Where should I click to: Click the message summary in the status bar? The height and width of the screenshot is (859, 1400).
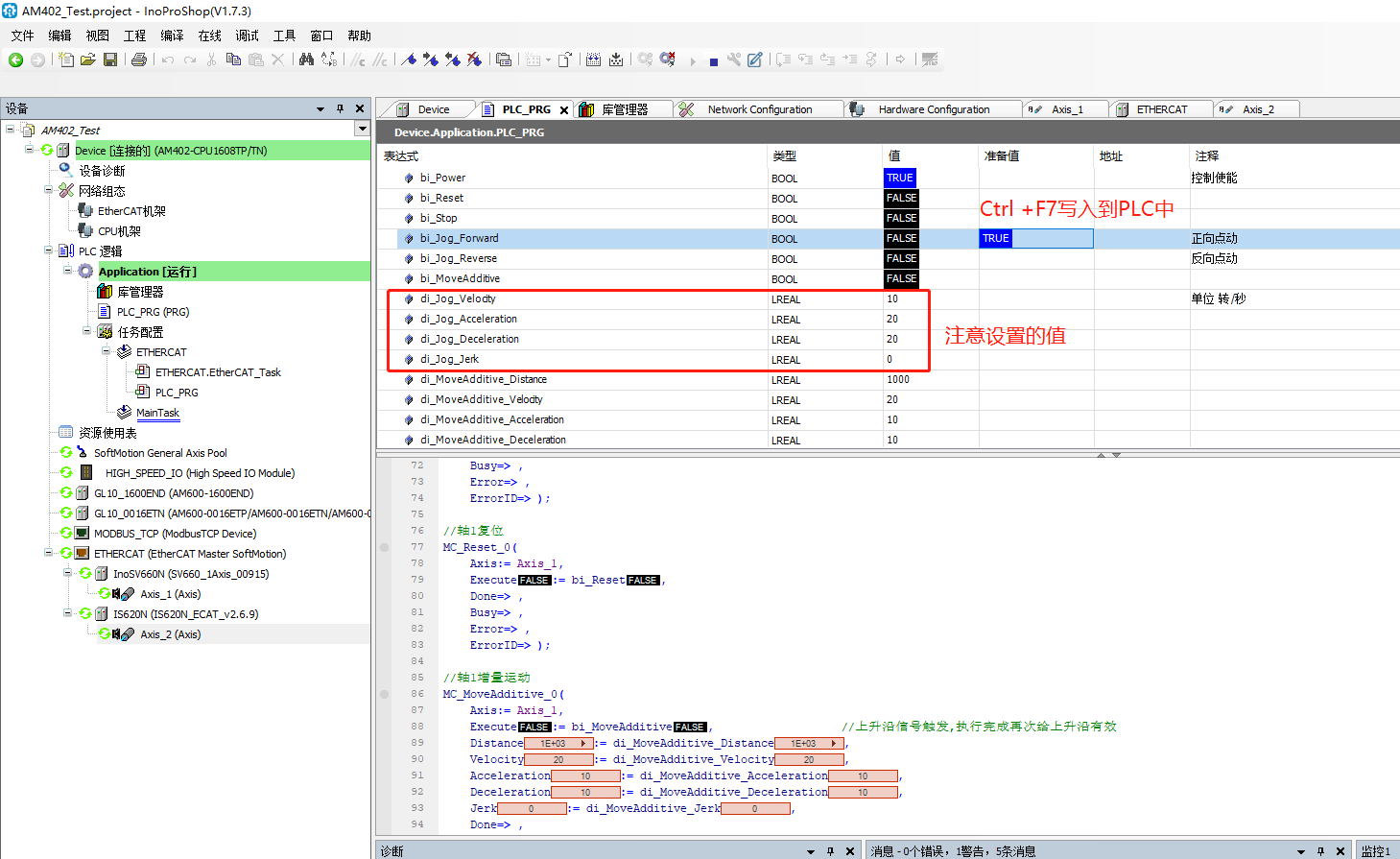pyautogui.click(x=953, y=851)
